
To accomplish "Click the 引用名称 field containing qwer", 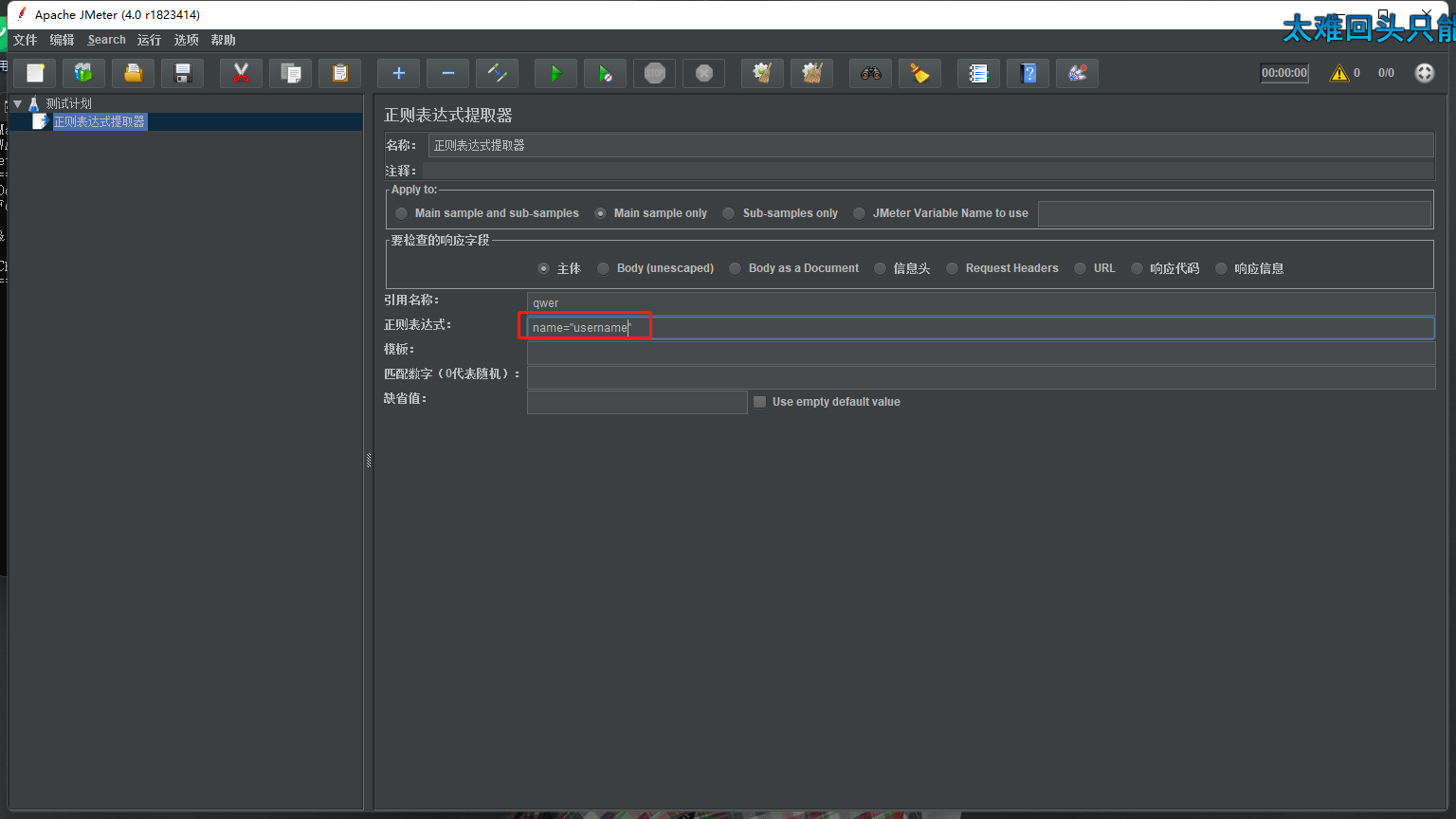I will pos(981,302).
